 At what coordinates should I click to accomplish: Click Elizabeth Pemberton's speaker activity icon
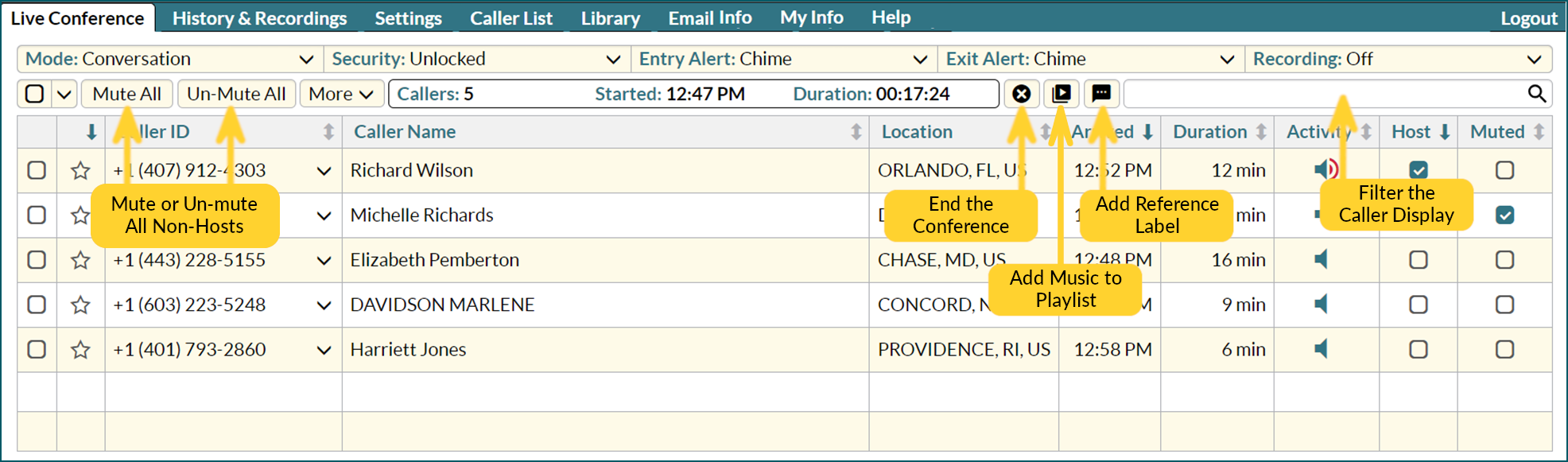pos(1322,259)
